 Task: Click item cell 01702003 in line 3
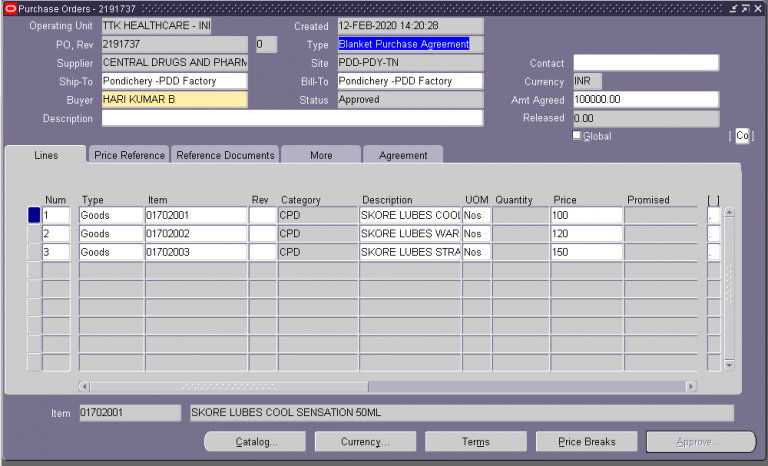196,252
